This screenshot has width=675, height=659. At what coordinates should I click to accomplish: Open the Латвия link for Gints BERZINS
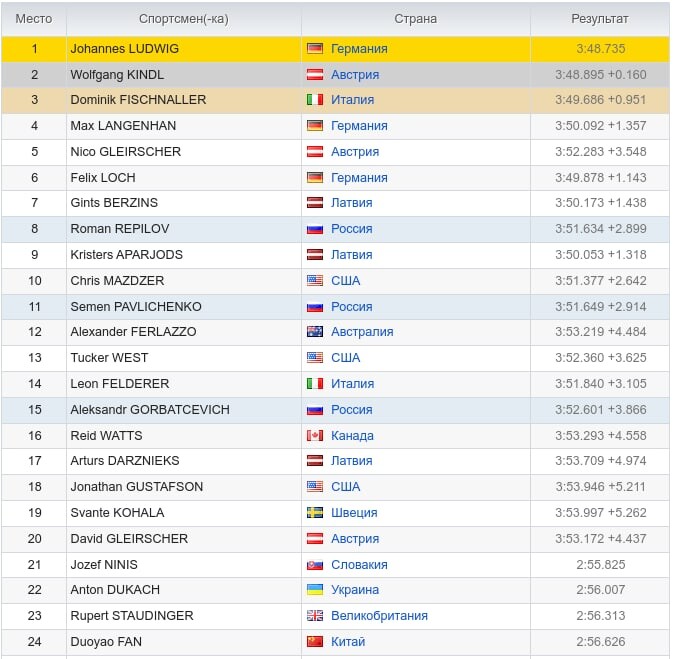351,203
